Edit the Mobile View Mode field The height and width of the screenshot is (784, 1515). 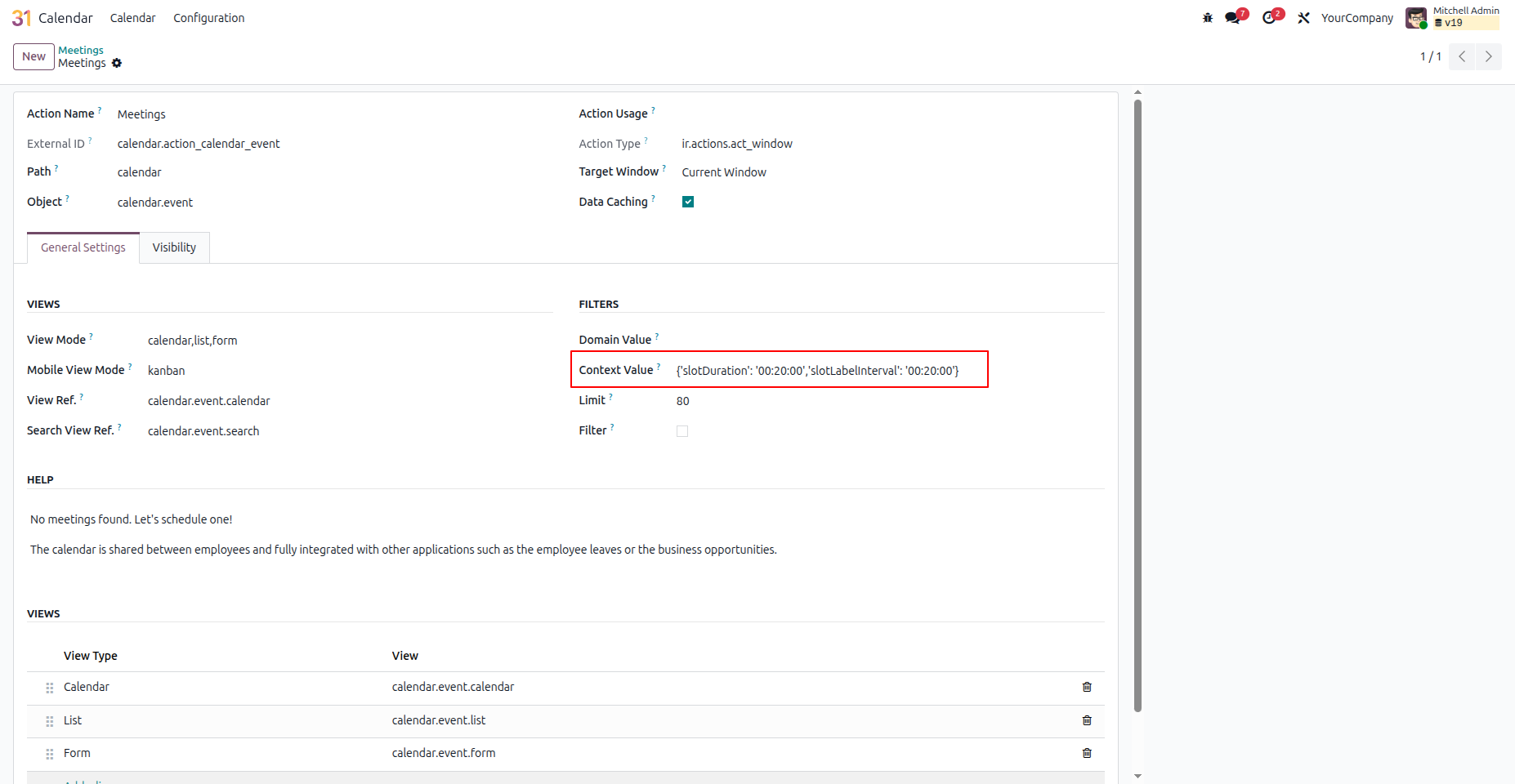click(x=351, y=371)
